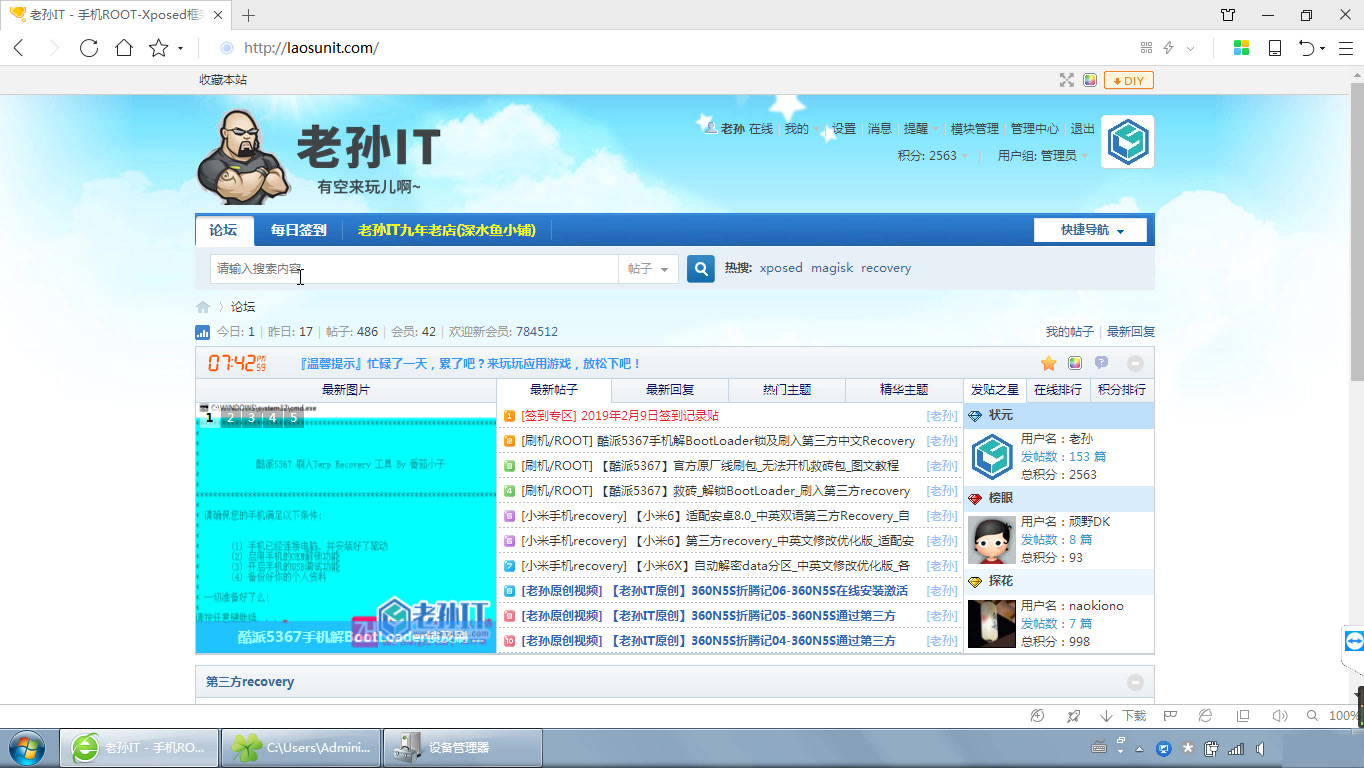Click the IE compatibility mode icon
This screenshot has width=1364, height=768.
pyautogui.click(x=1206, y=716)
